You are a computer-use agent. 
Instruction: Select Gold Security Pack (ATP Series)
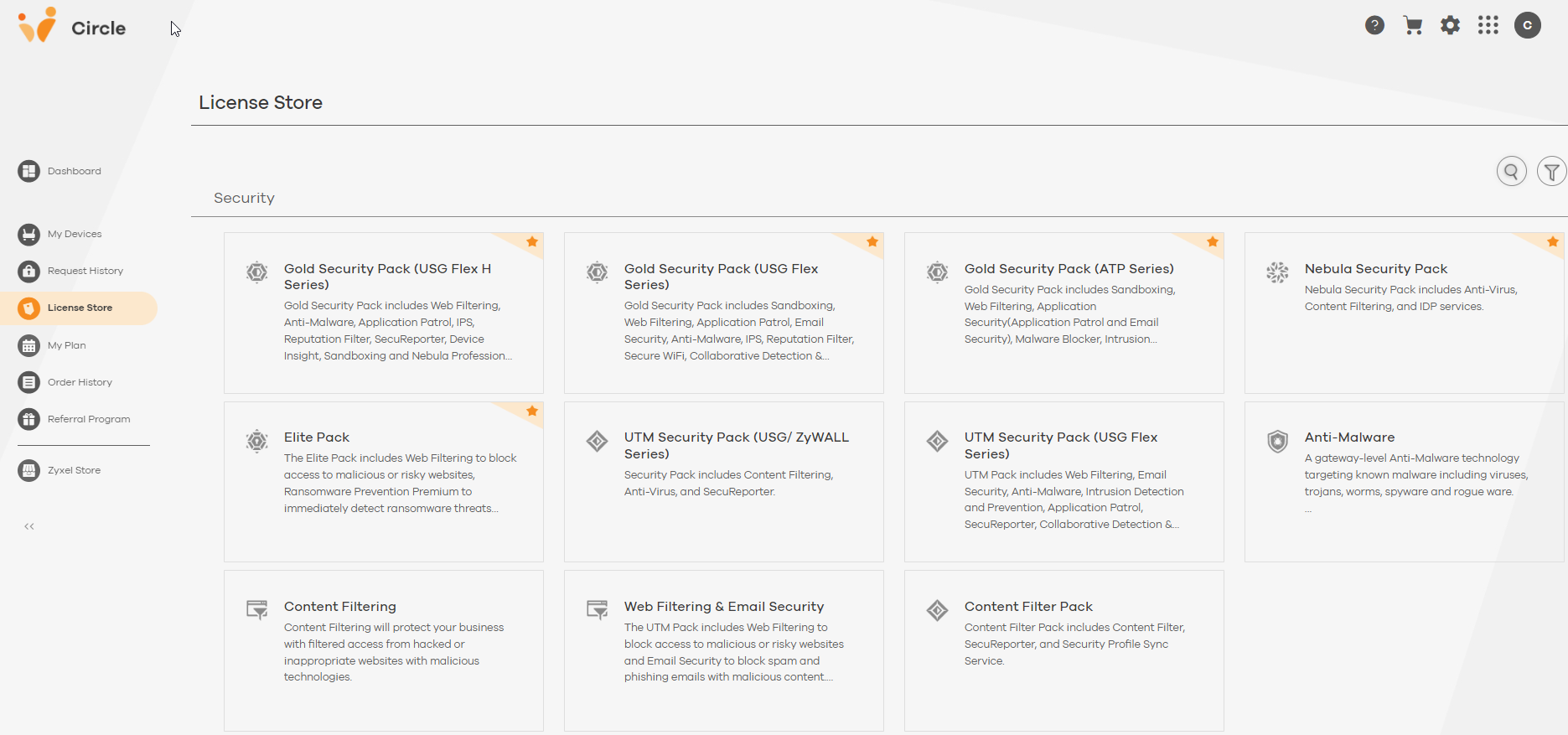[x=1063, y=312]
